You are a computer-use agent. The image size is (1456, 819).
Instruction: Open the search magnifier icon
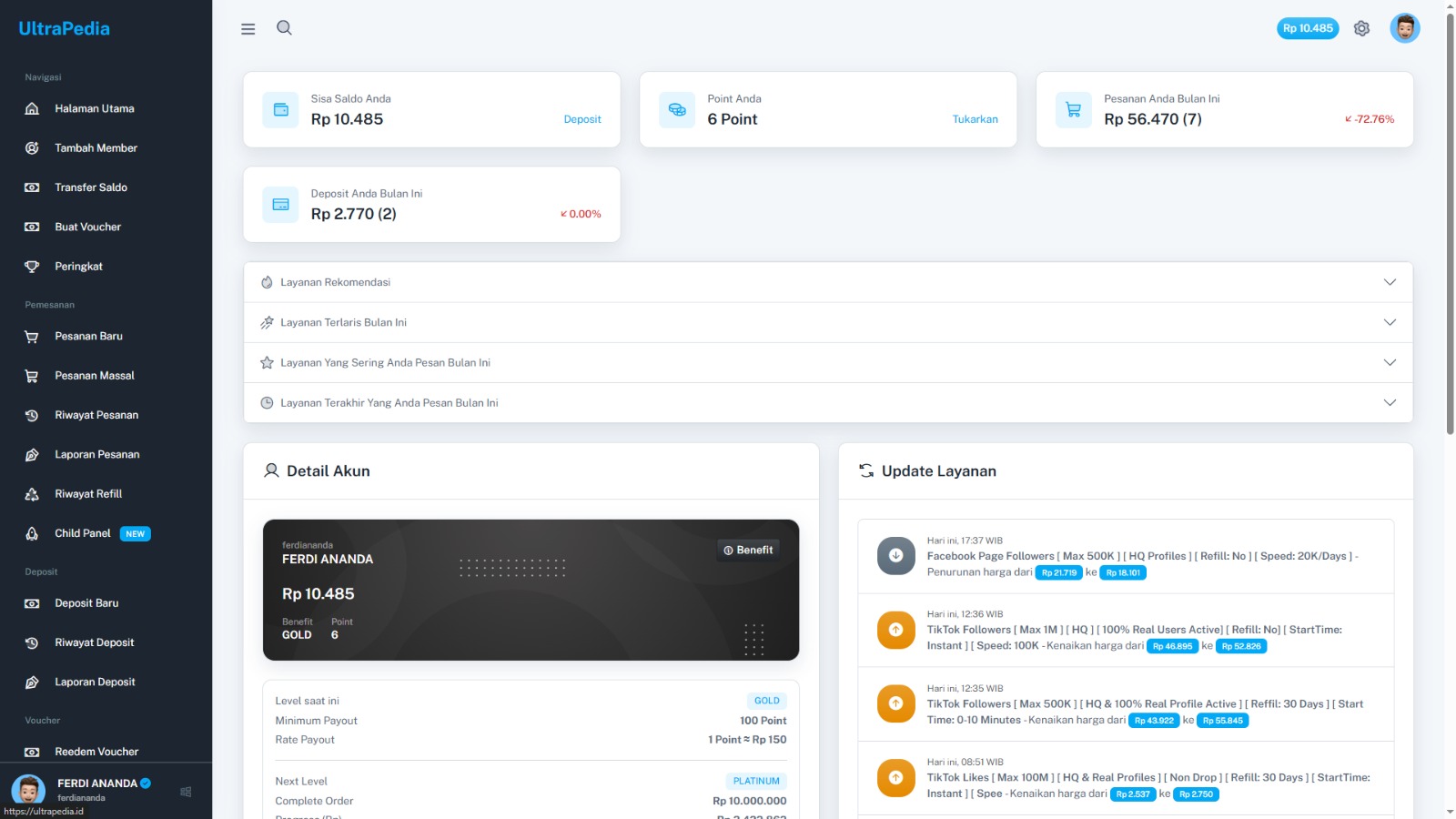tap(284, 28)
